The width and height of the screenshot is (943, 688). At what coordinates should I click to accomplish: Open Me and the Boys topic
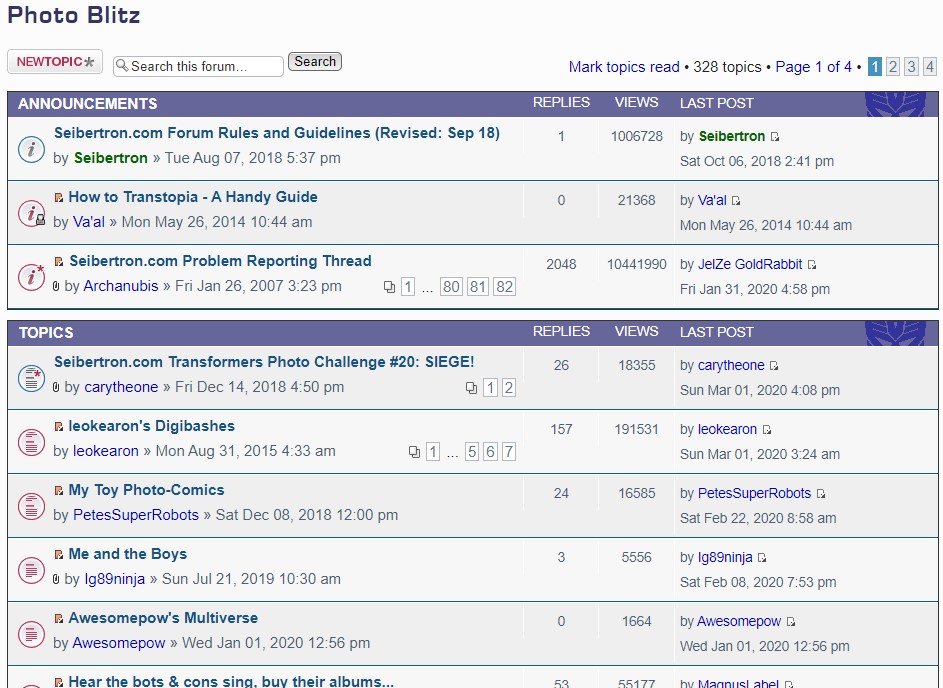(x=127, y=554)
